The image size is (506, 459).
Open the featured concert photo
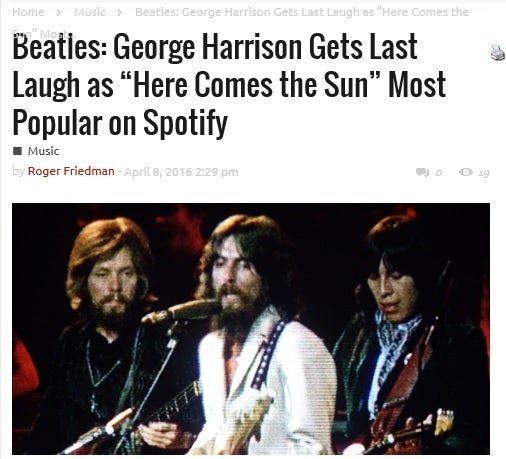click(x=251, y=329)
